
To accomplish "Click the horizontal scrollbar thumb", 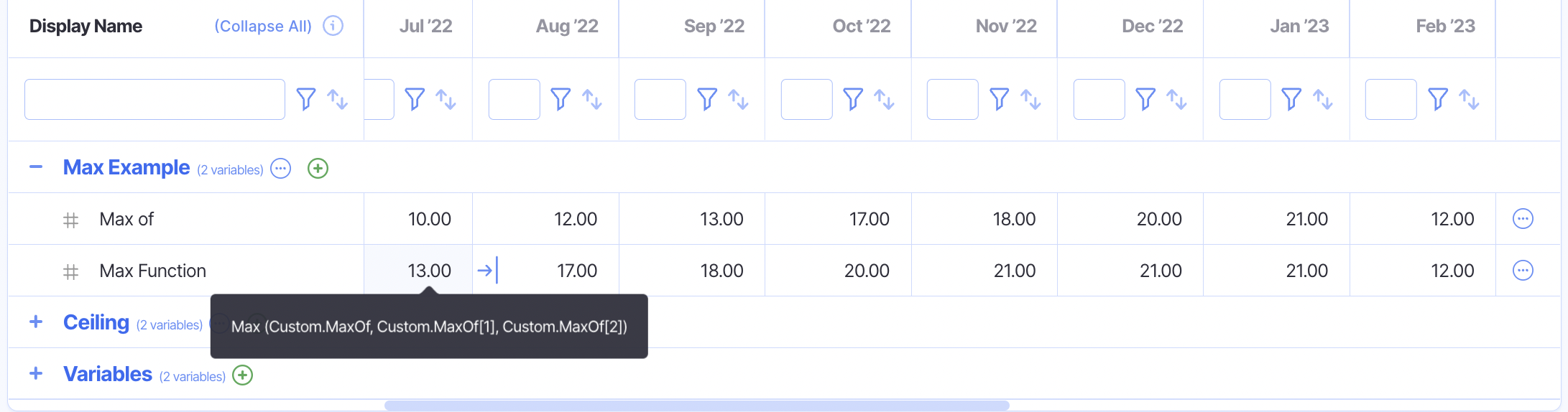I will point(696,406).
